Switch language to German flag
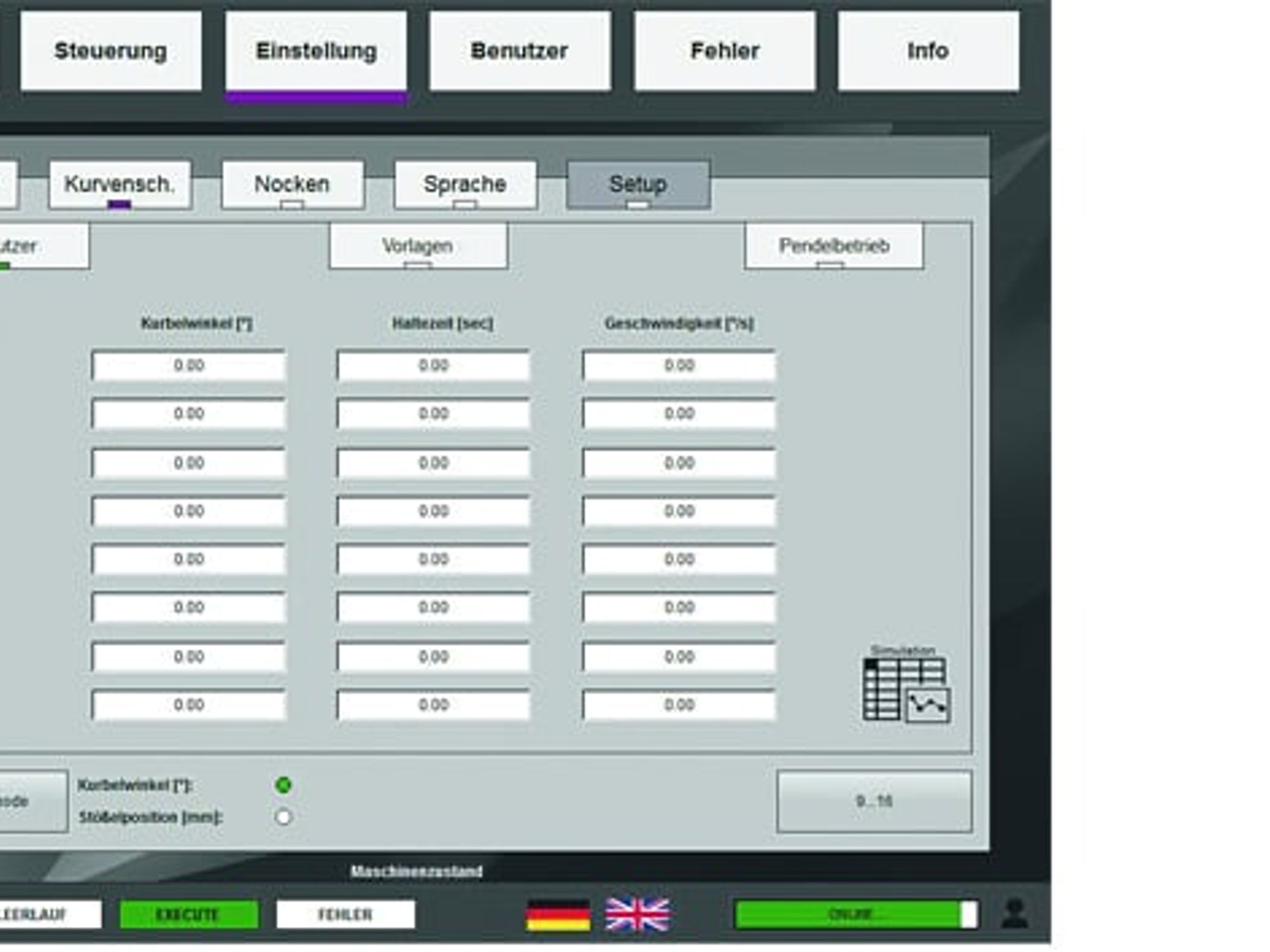Screen dimensions: 1270x952 pyautogui.click(x=558, y=915)
